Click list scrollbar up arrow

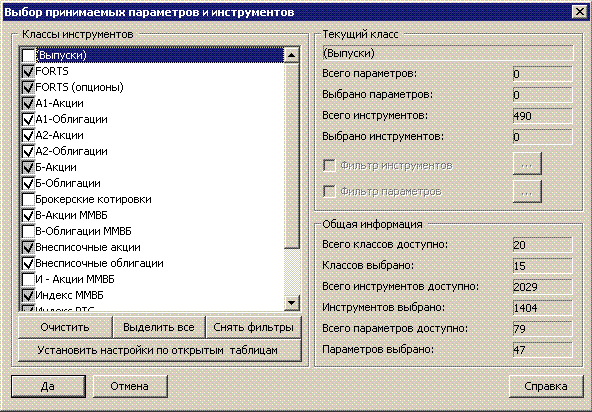click(x=291, y=55)
